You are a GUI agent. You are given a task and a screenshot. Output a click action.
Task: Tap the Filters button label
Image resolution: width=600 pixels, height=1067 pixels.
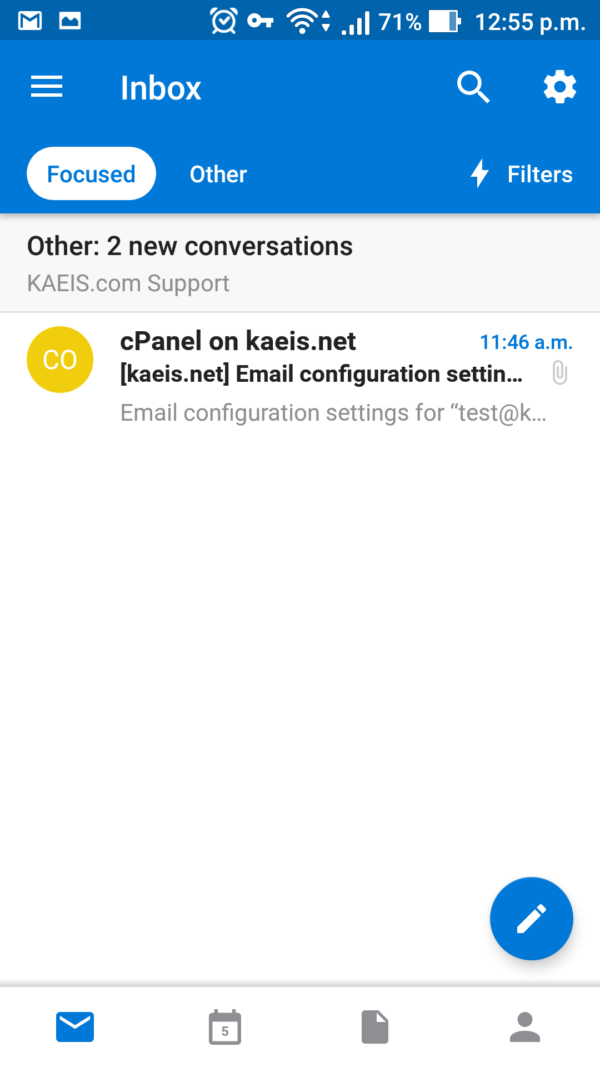[x=540, y=174]
